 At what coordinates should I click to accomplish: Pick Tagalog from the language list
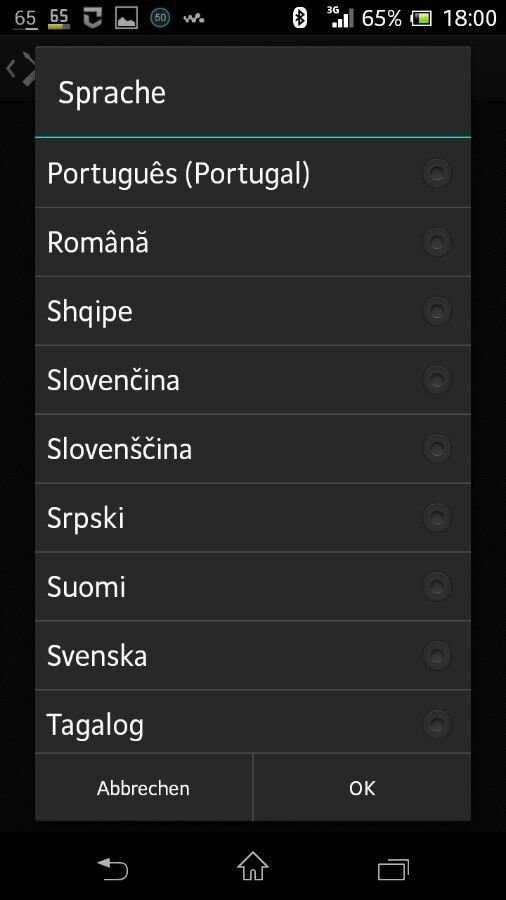(252, 722)
